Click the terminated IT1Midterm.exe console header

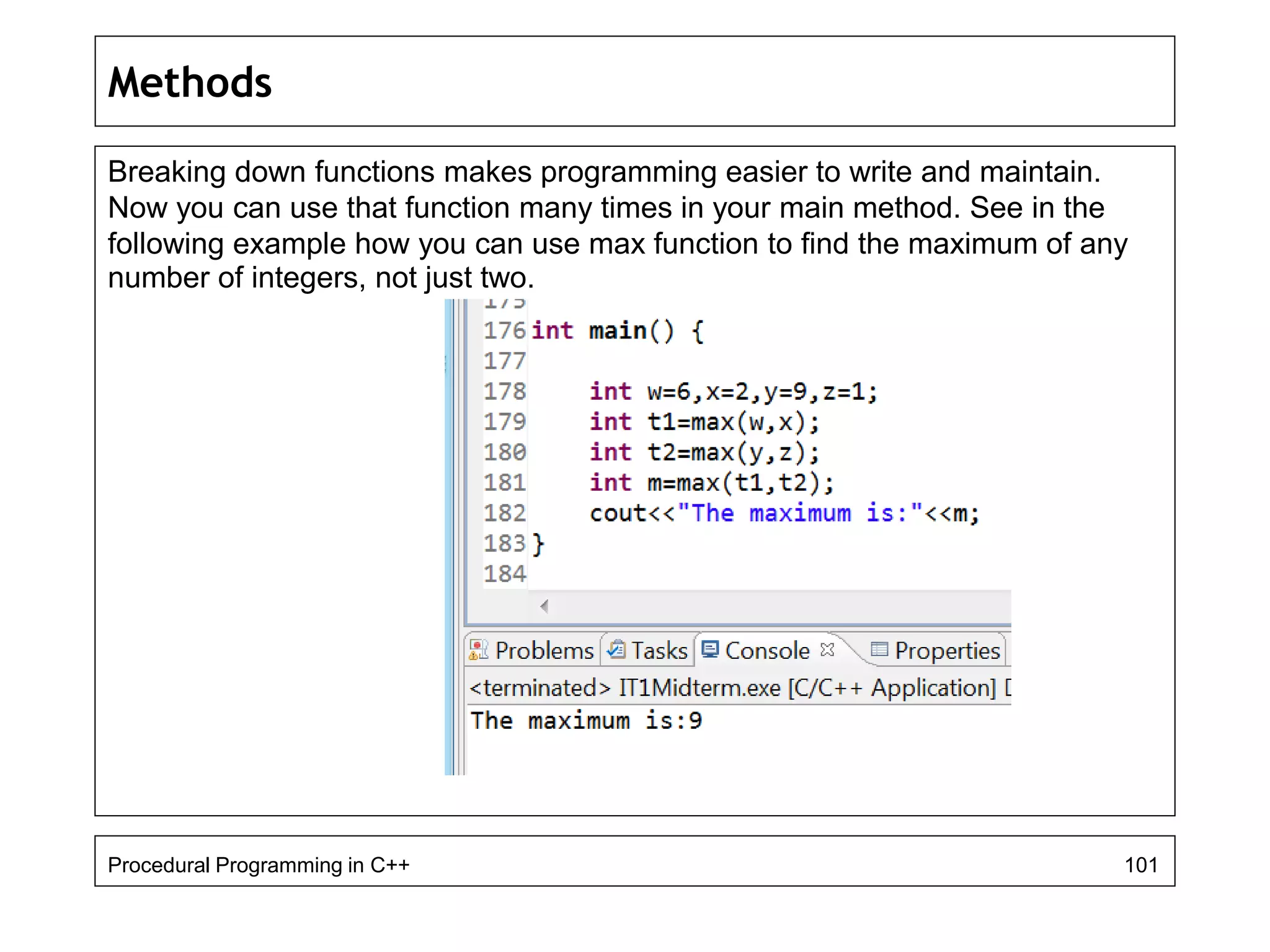(x=740, y=688)
